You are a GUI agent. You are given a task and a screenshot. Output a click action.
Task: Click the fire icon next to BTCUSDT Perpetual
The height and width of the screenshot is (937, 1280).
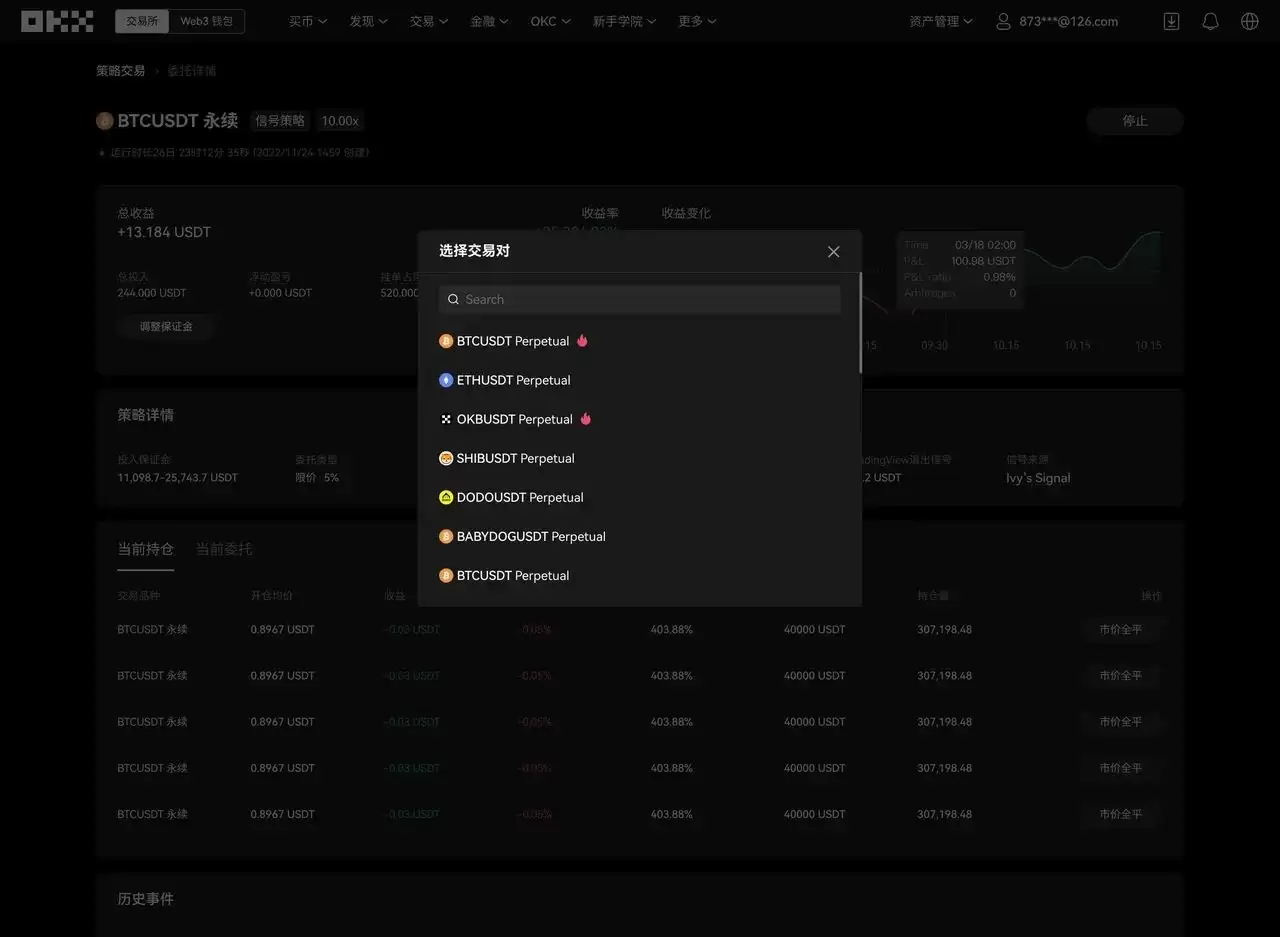point(582,340)
